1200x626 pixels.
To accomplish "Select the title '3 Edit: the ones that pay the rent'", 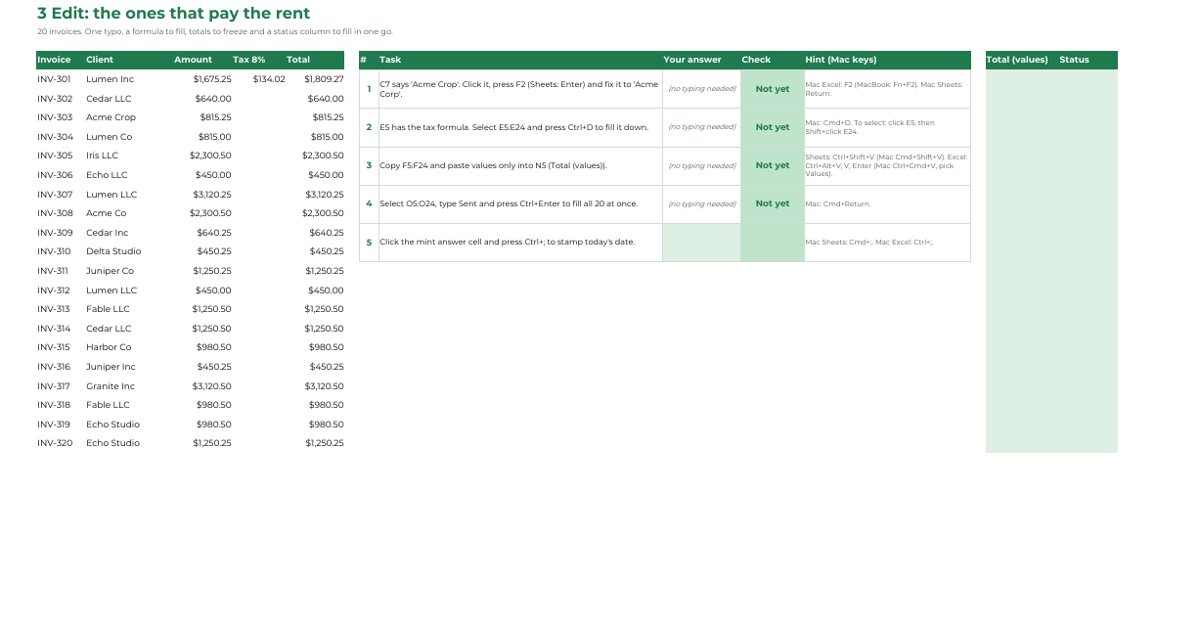I will (x=173, y=14).
